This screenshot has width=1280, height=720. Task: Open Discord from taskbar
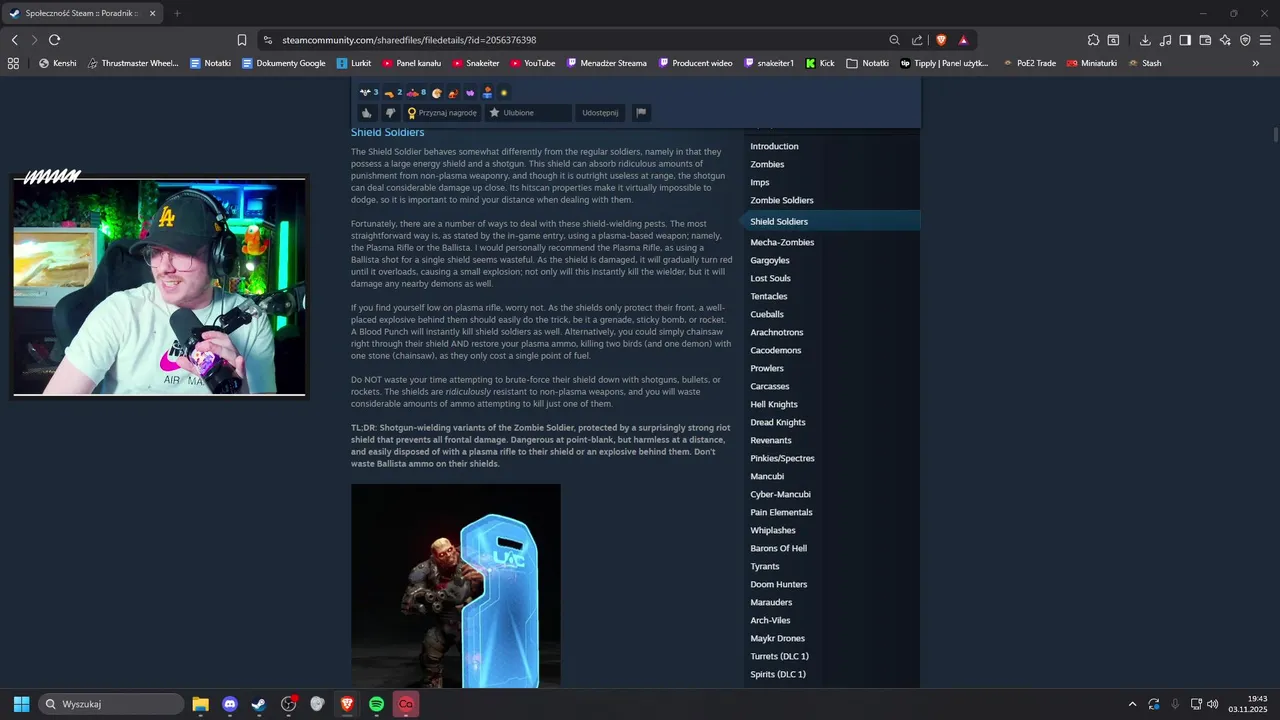pos(229,704)
